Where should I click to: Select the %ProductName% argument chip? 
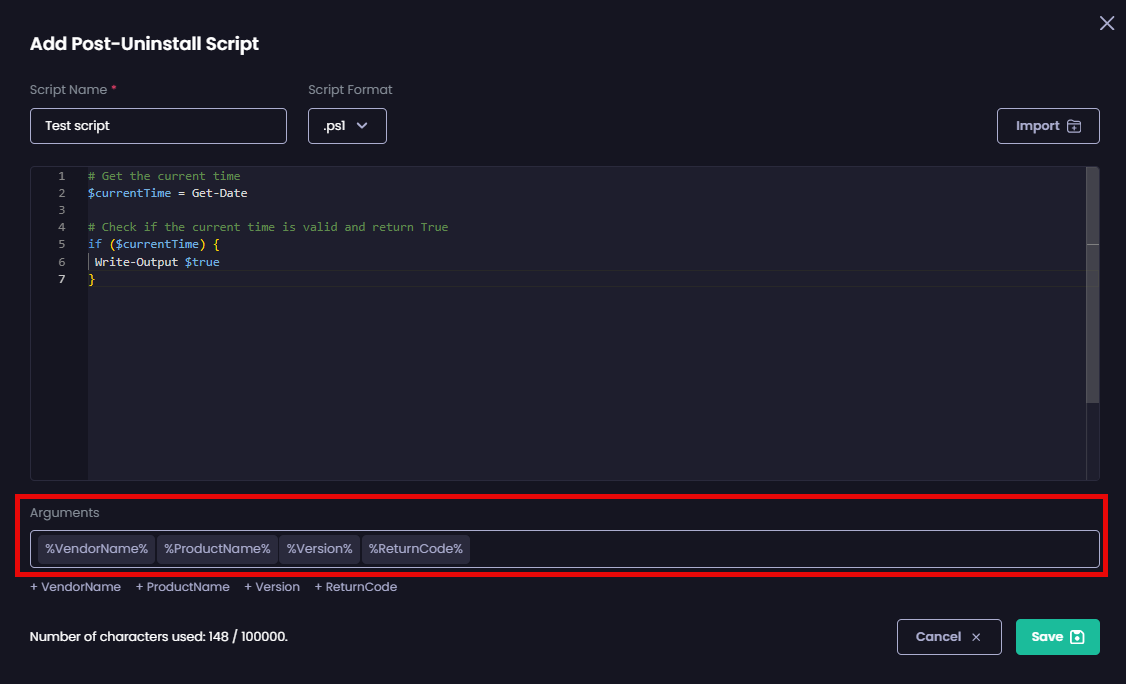pos(217,548)
